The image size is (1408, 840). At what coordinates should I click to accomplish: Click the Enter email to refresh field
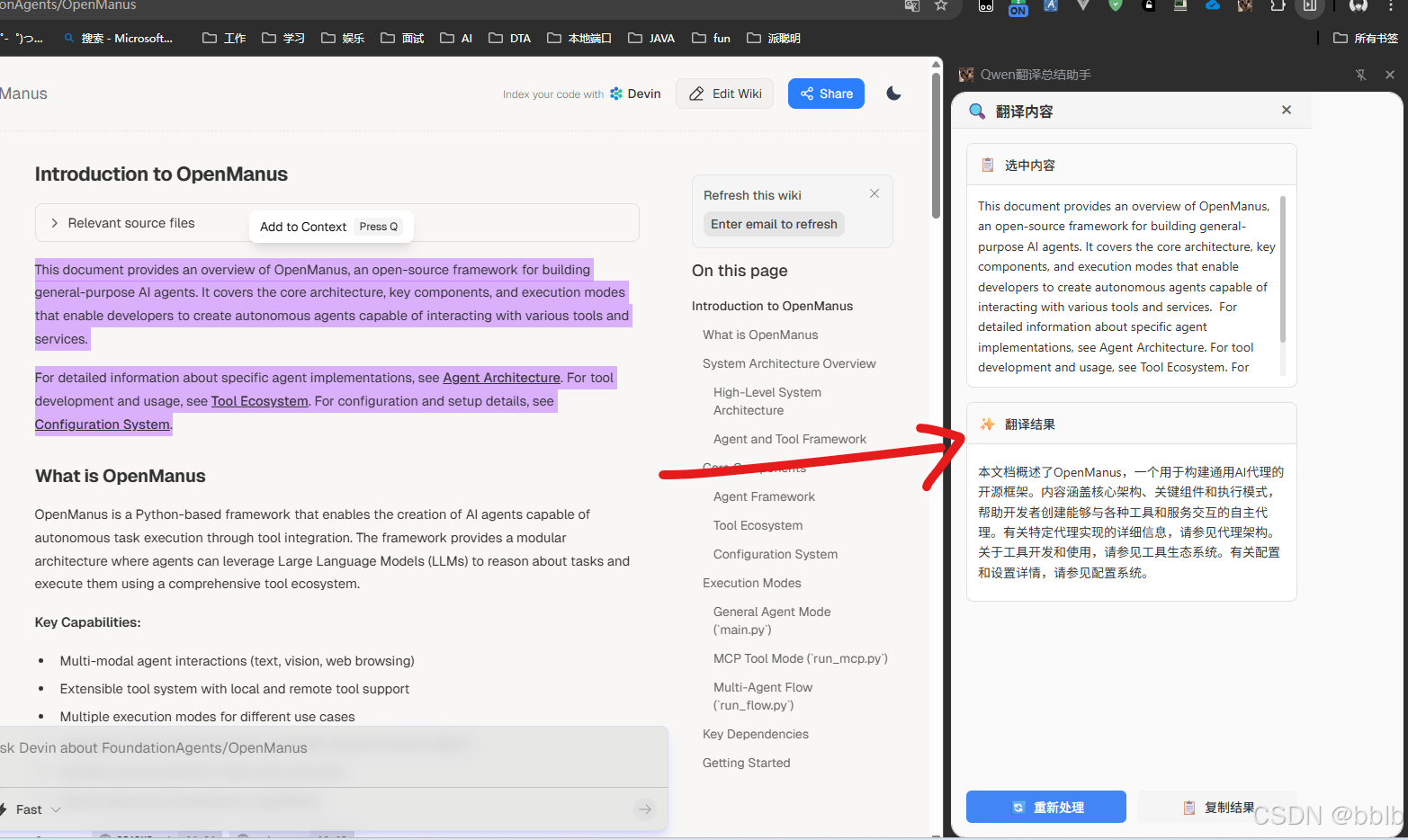[774, 224]
